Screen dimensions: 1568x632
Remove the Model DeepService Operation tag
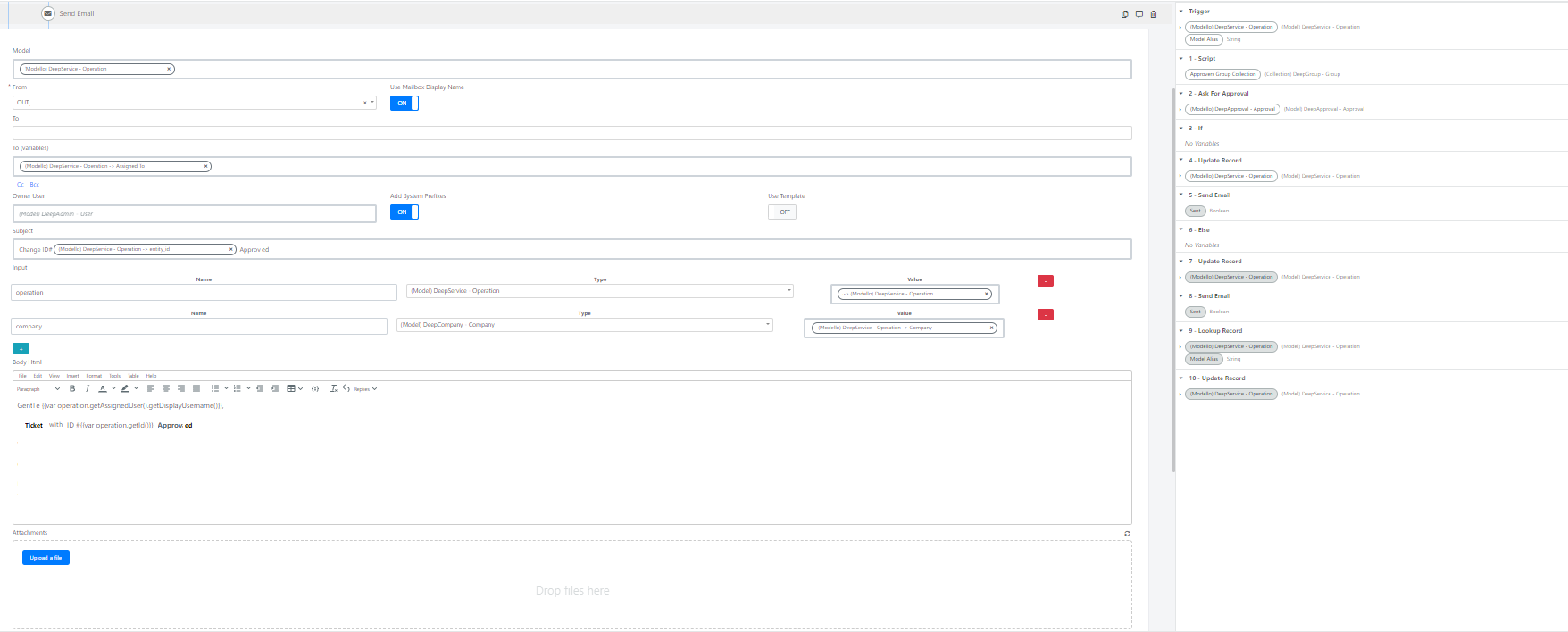click(x=169, y=69)
